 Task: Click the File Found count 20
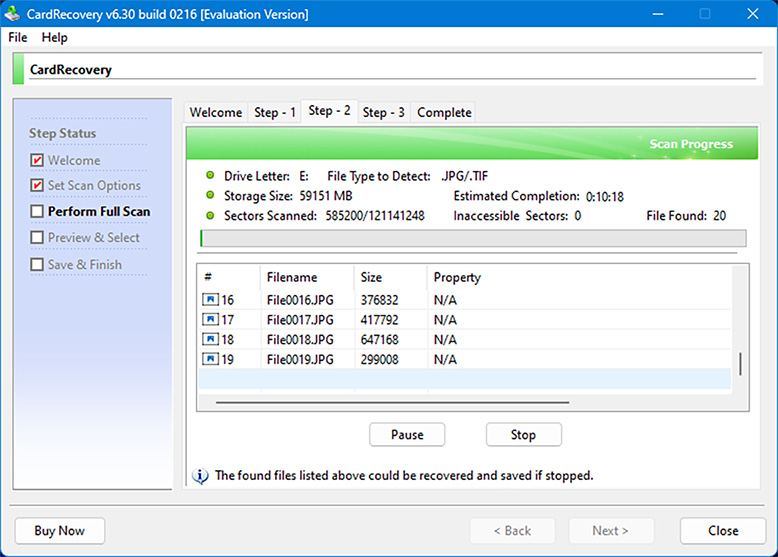pyautogui.click(x=719, y=216)
